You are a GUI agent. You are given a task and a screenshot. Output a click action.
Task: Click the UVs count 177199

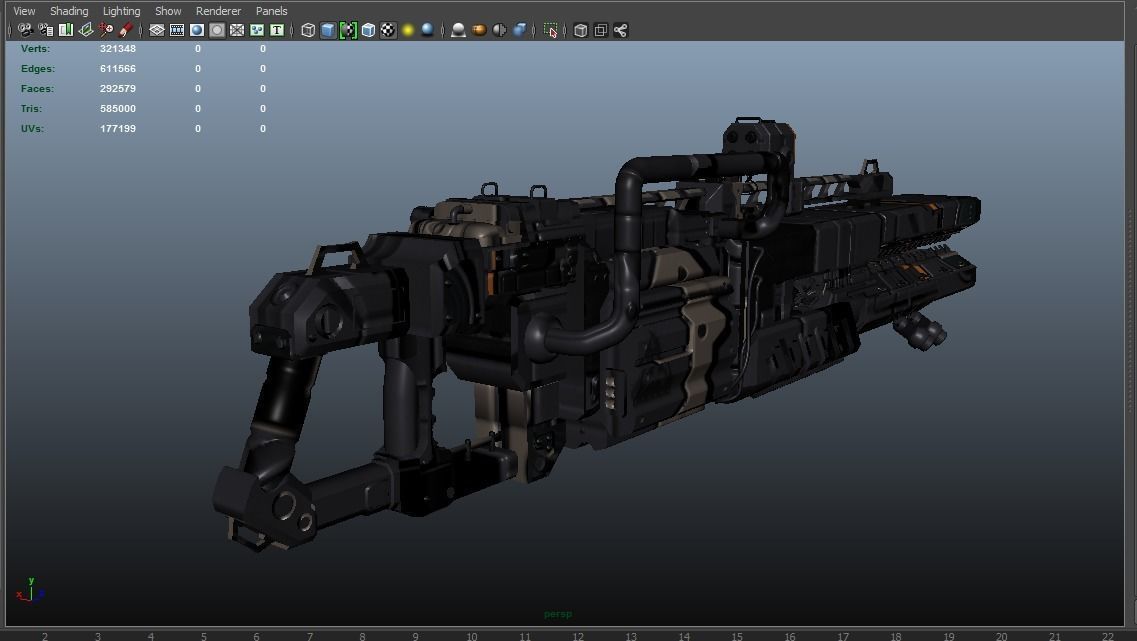tap(117, 128)
